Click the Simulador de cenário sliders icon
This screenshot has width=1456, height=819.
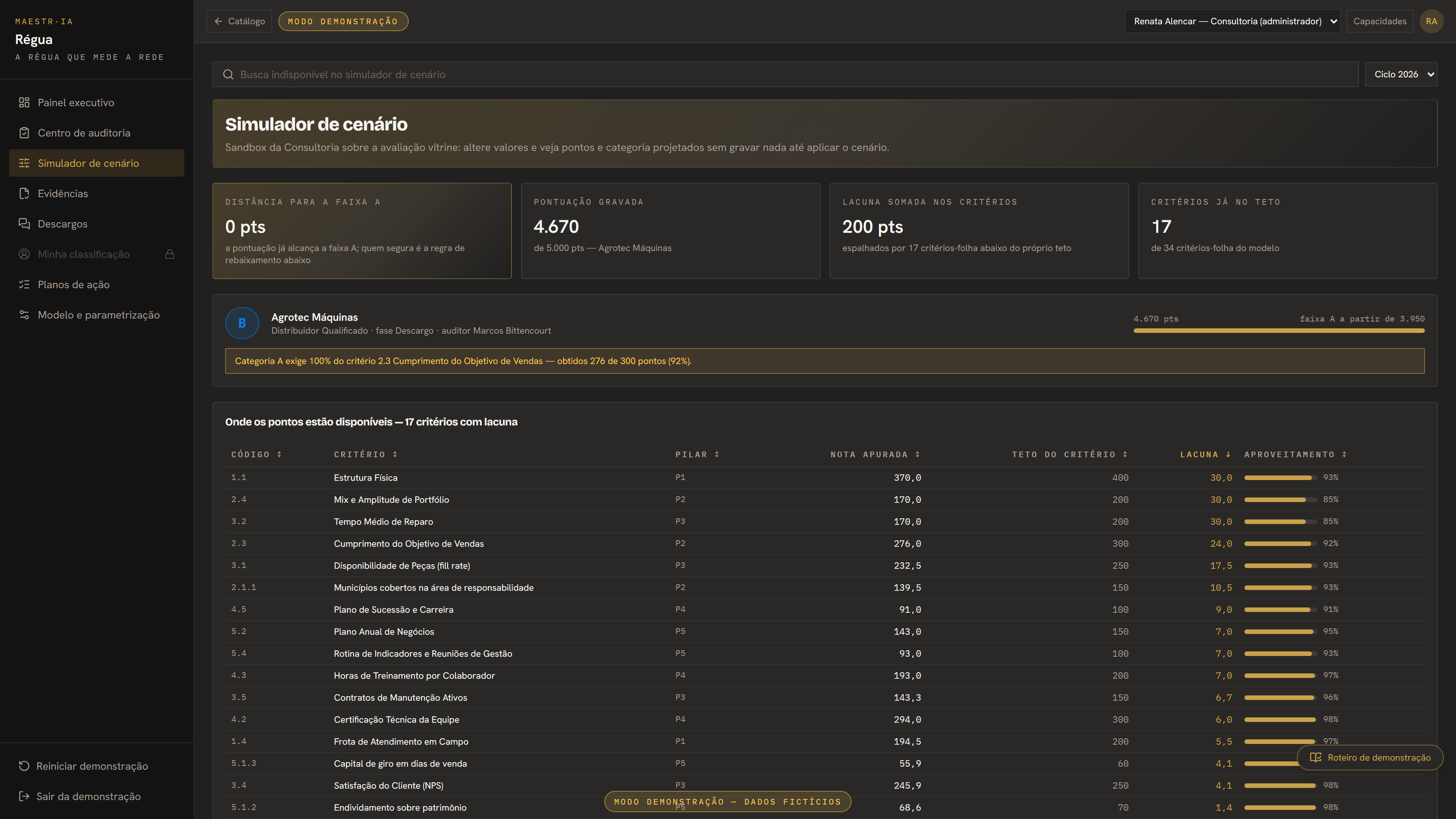[24, 163]
